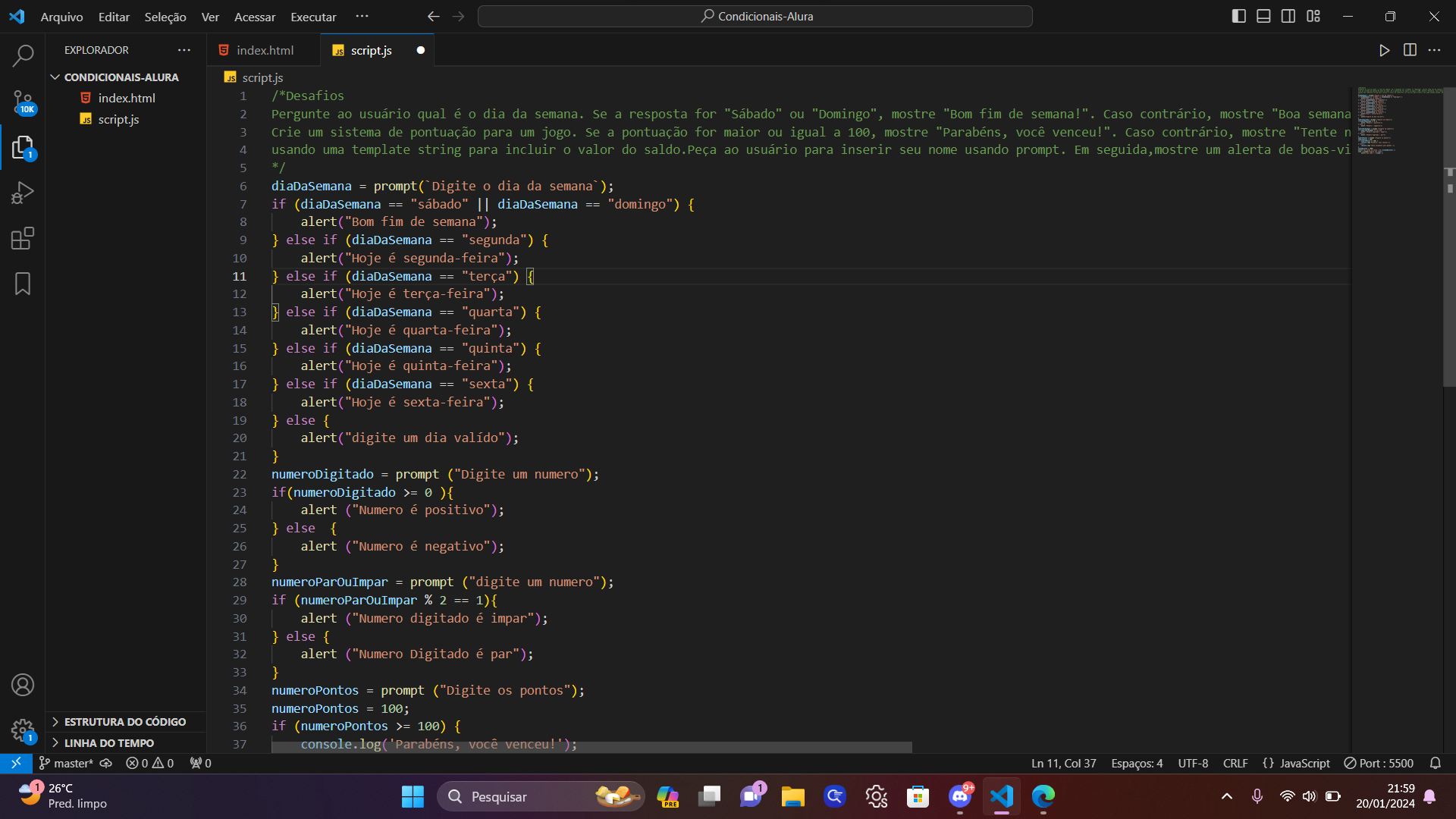
Task: Change indentation Espaços: 4 setting
Action: (1137, 763)
